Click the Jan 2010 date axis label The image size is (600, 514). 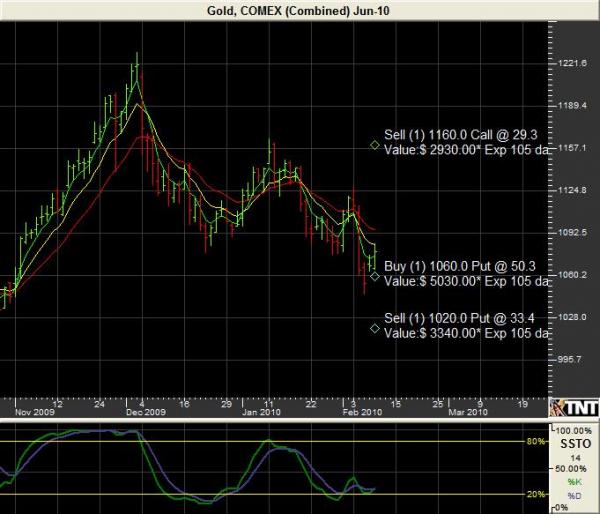(259, 411)
